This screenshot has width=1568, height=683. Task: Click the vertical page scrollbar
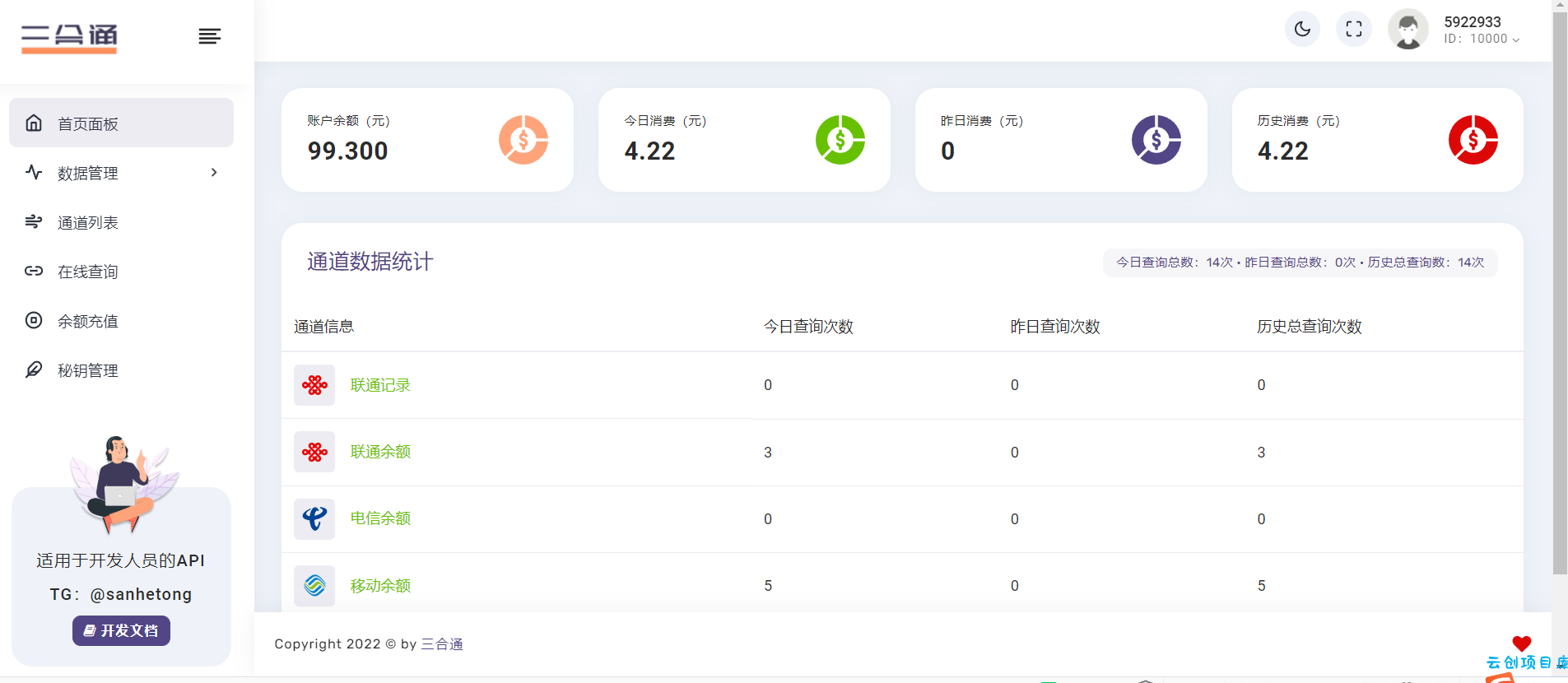1560,292
